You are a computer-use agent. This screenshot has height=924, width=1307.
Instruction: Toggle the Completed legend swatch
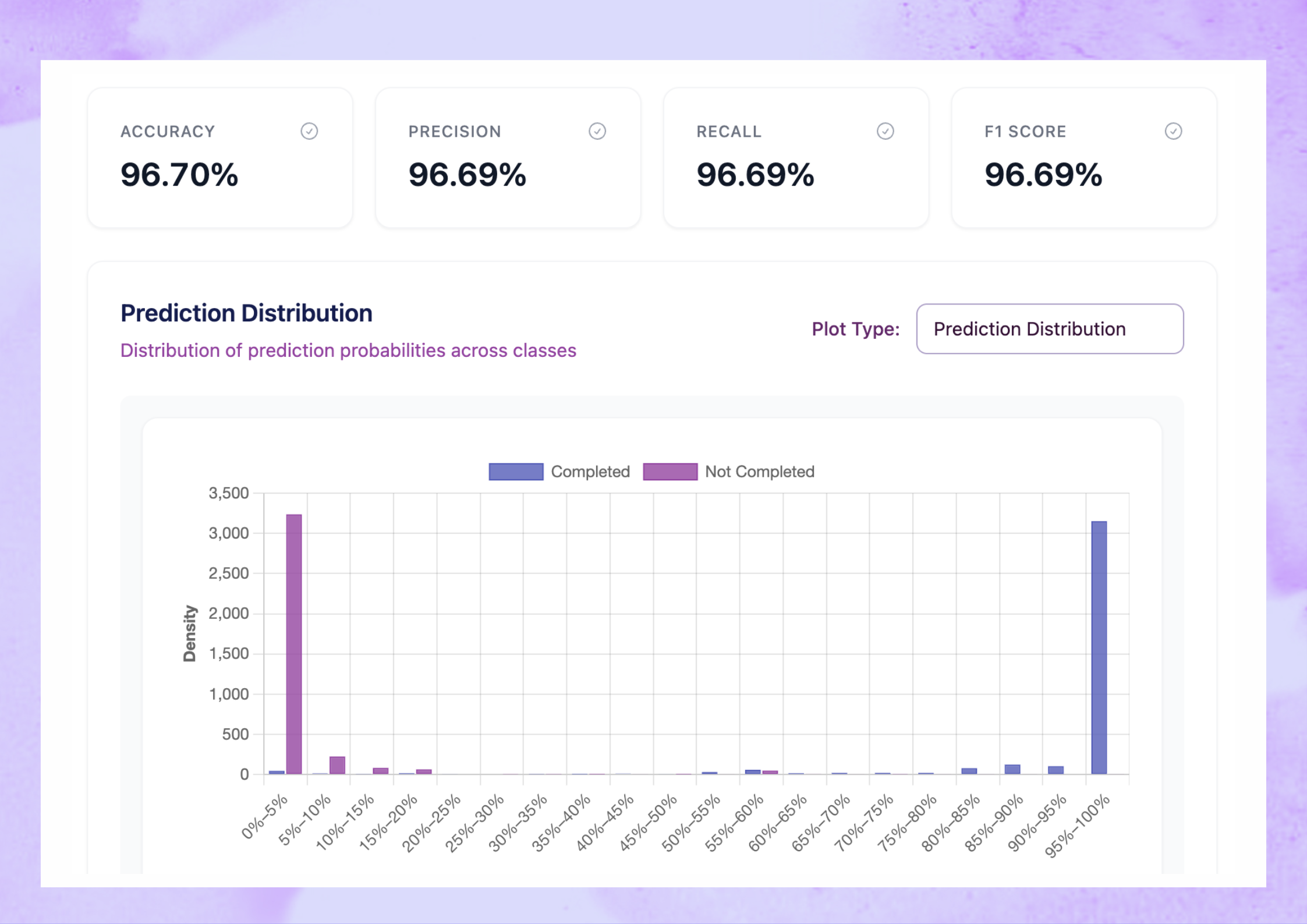(x=516, y=472)
